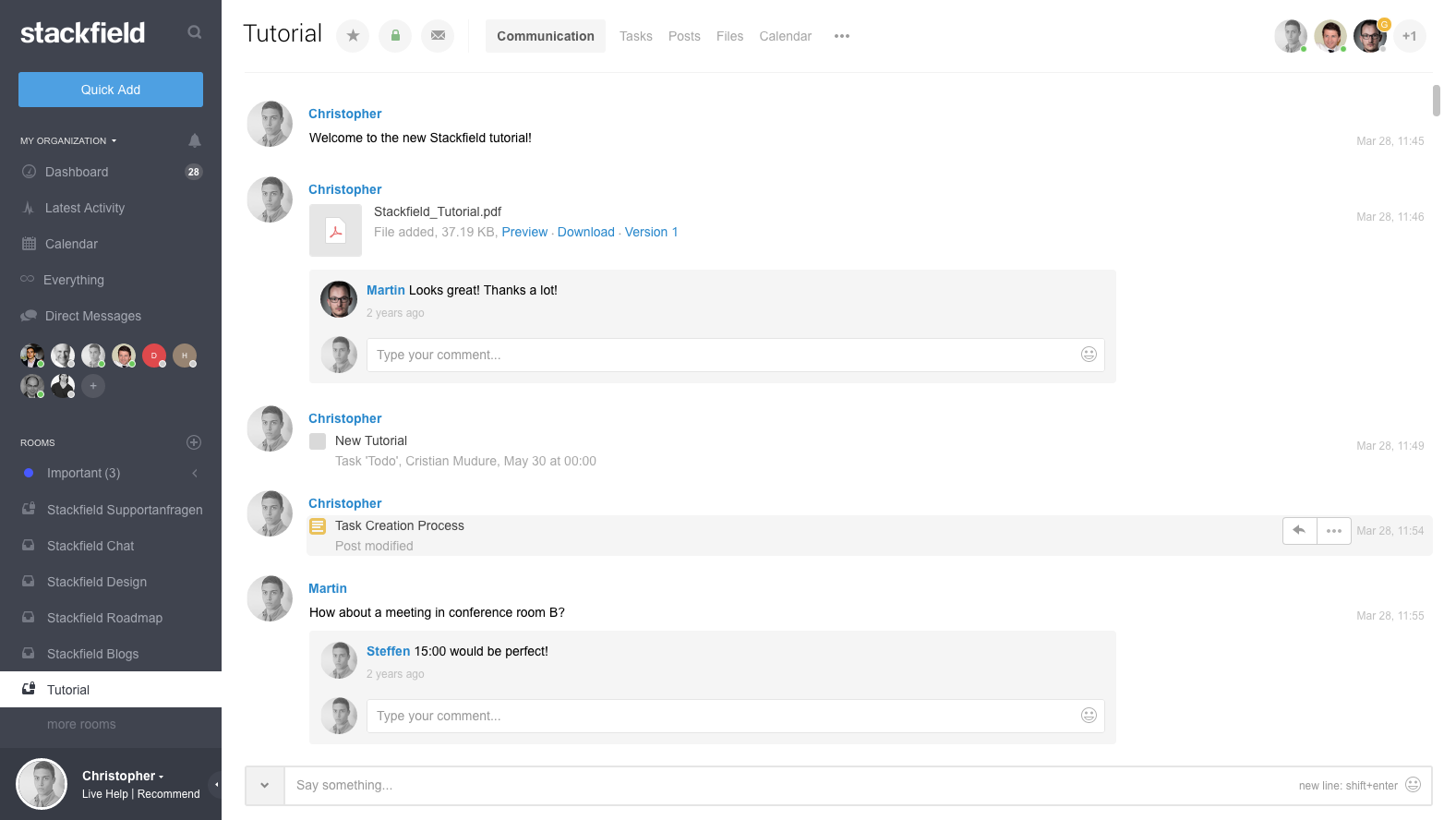
Task: Click the conversation scrollbar thumb
Action: coord(1437,101)
